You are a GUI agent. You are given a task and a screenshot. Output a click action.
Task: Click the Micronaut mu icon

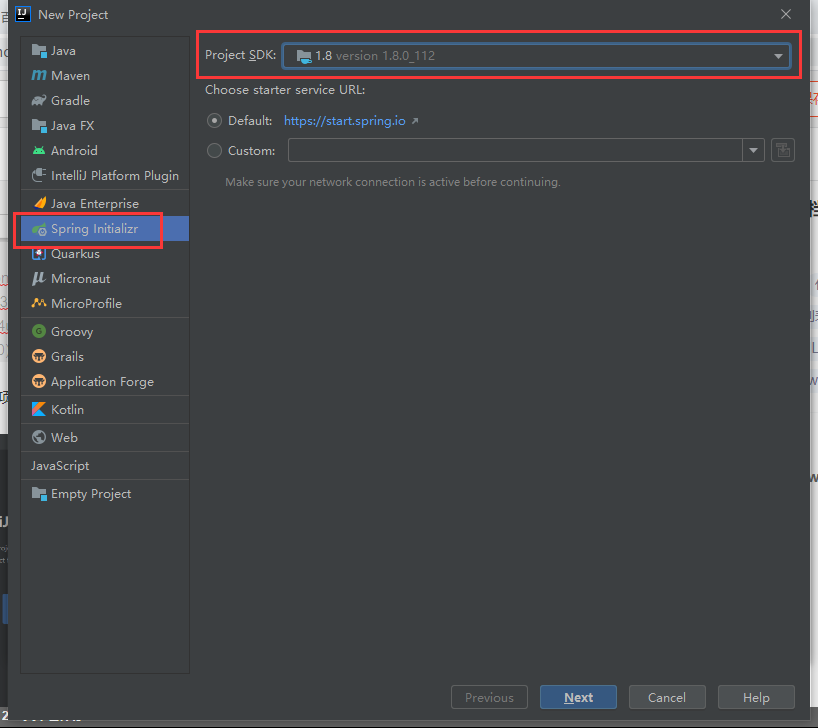click(39, 279)
